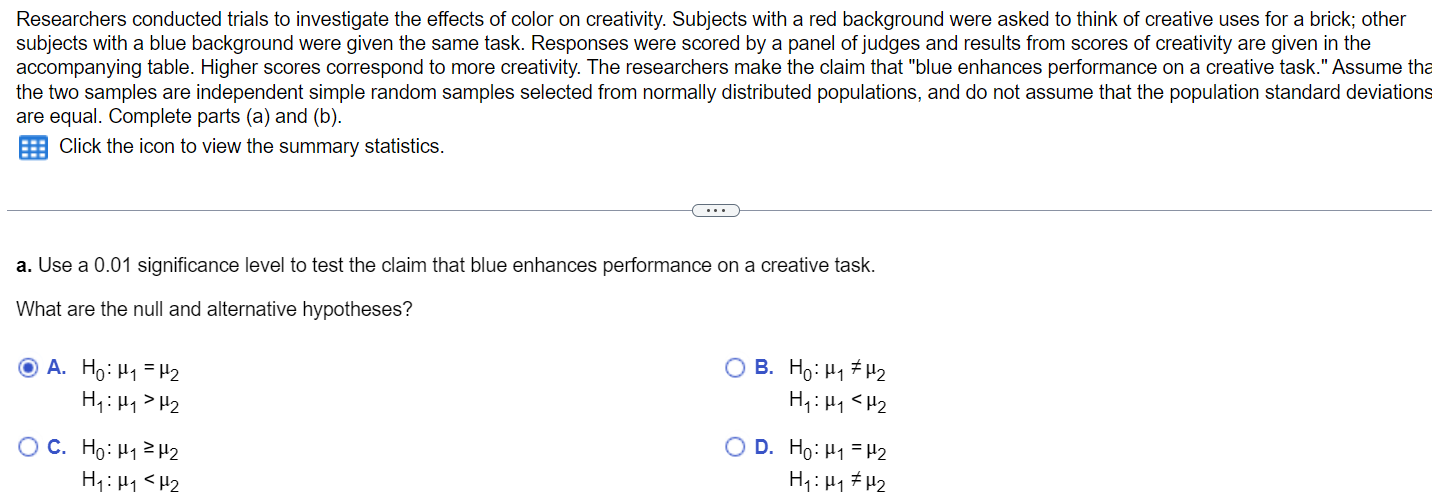
Task: Click H0: μ1 ≥ μ2 in option C
Action: (x=131, y=450)
